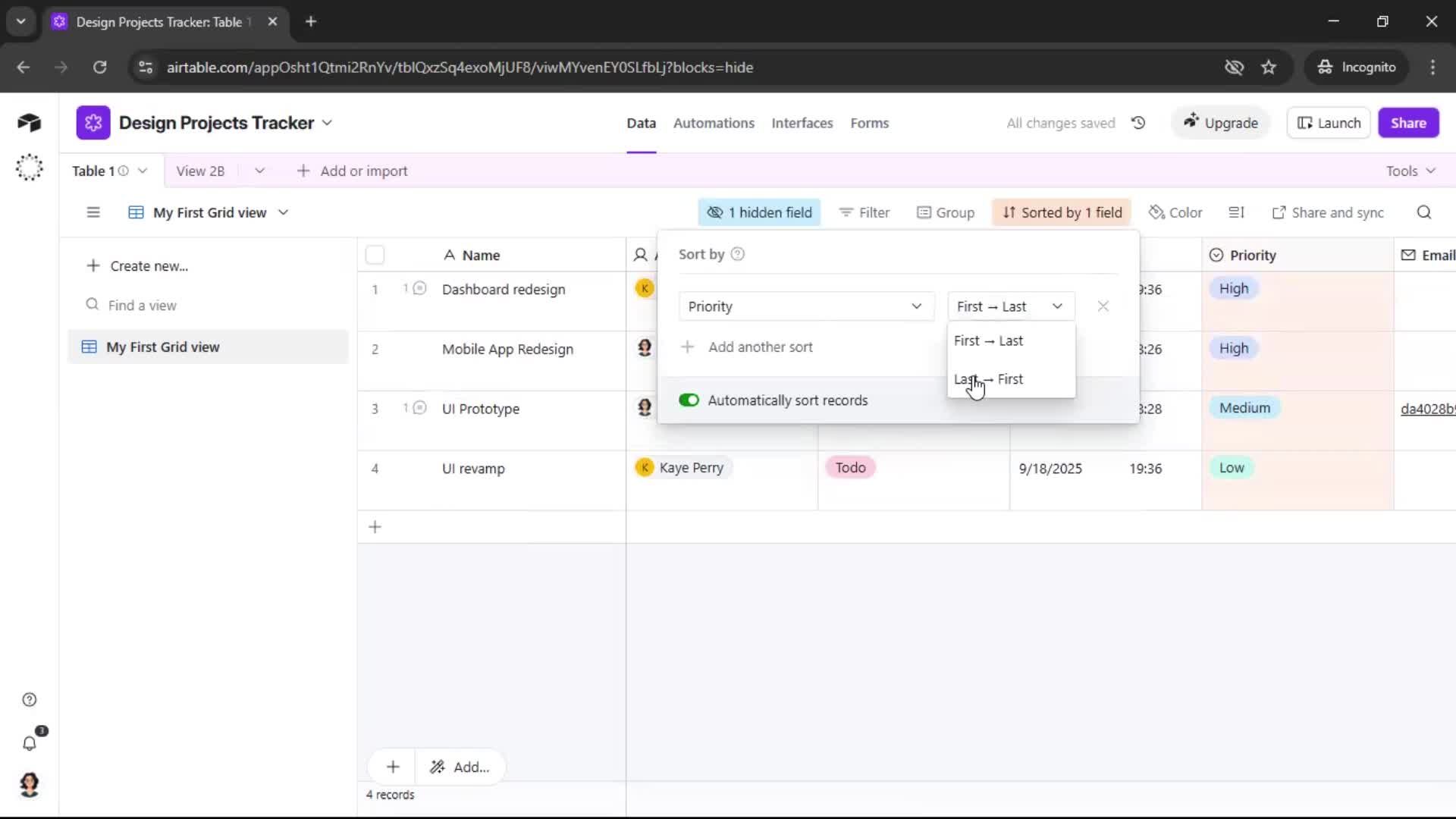
Task: Open the First → Last sort order dropdown
Action: tap(1011, 306)
